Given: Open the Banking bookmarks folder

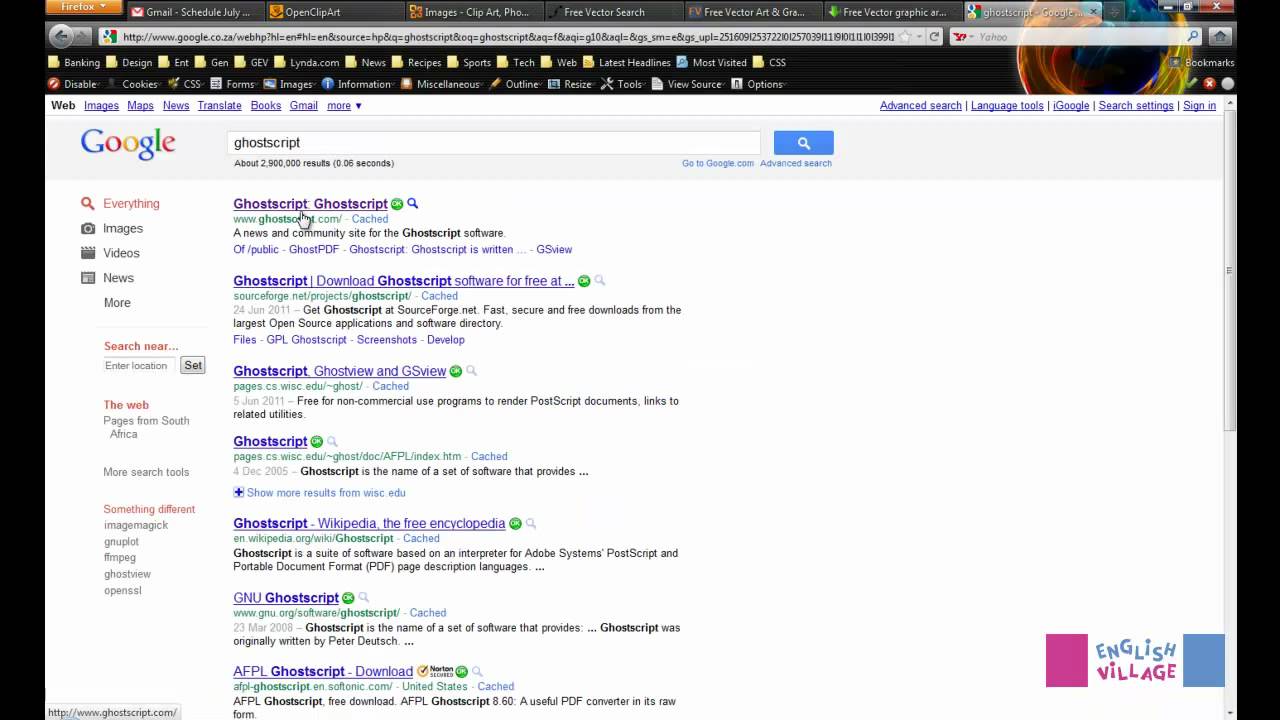Looking at the screenshot, I should click(x=74, y=62).
